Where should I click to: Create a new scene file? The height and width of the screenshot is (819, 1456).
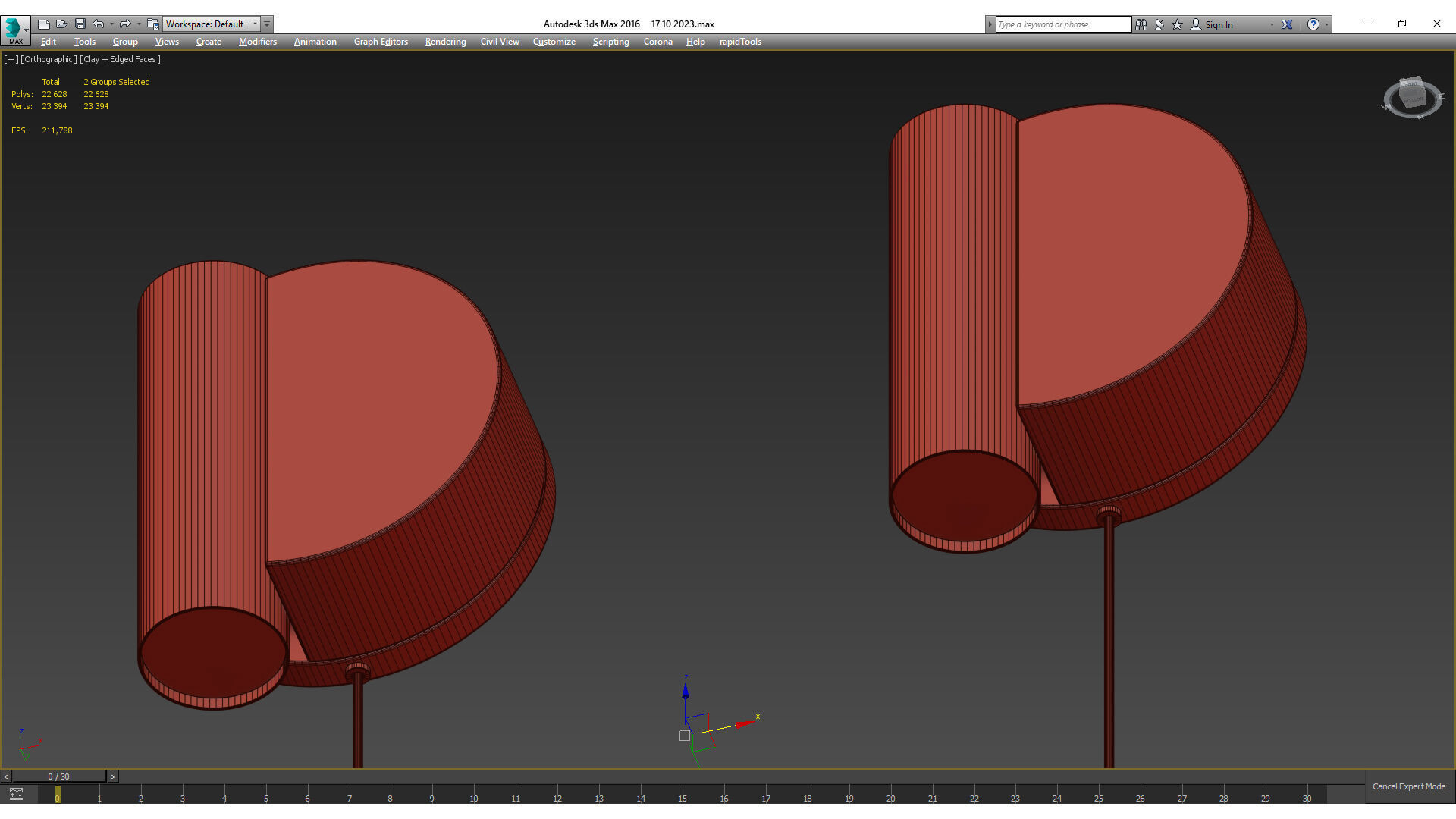click(x=44, y=24)
